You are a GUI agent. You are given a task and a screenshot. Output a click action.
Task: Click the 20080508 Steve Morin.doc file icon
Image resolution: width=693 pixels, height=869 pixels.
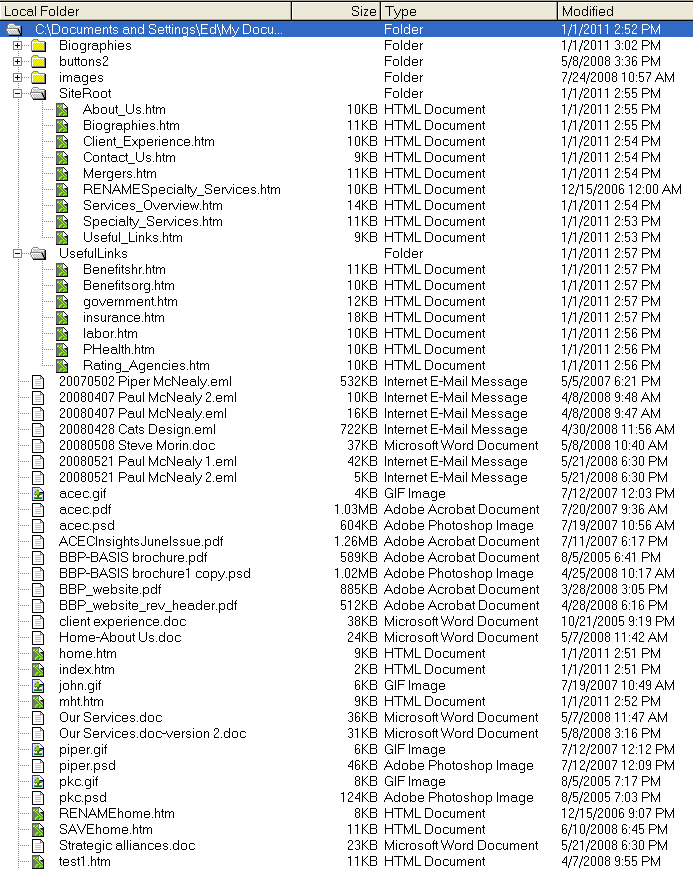coord(38,445)
